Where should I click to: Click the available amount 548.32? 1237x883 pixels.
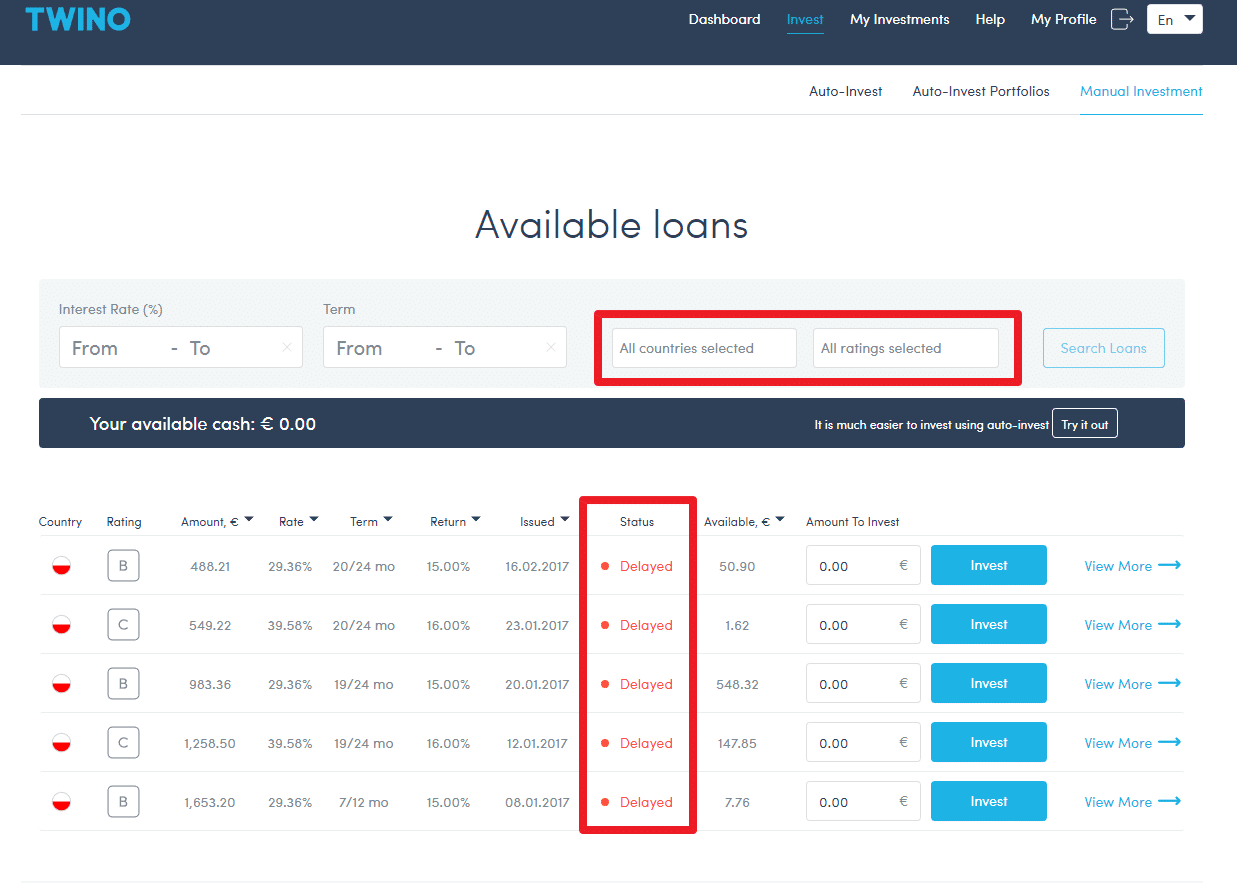click(x=737, y=684)
